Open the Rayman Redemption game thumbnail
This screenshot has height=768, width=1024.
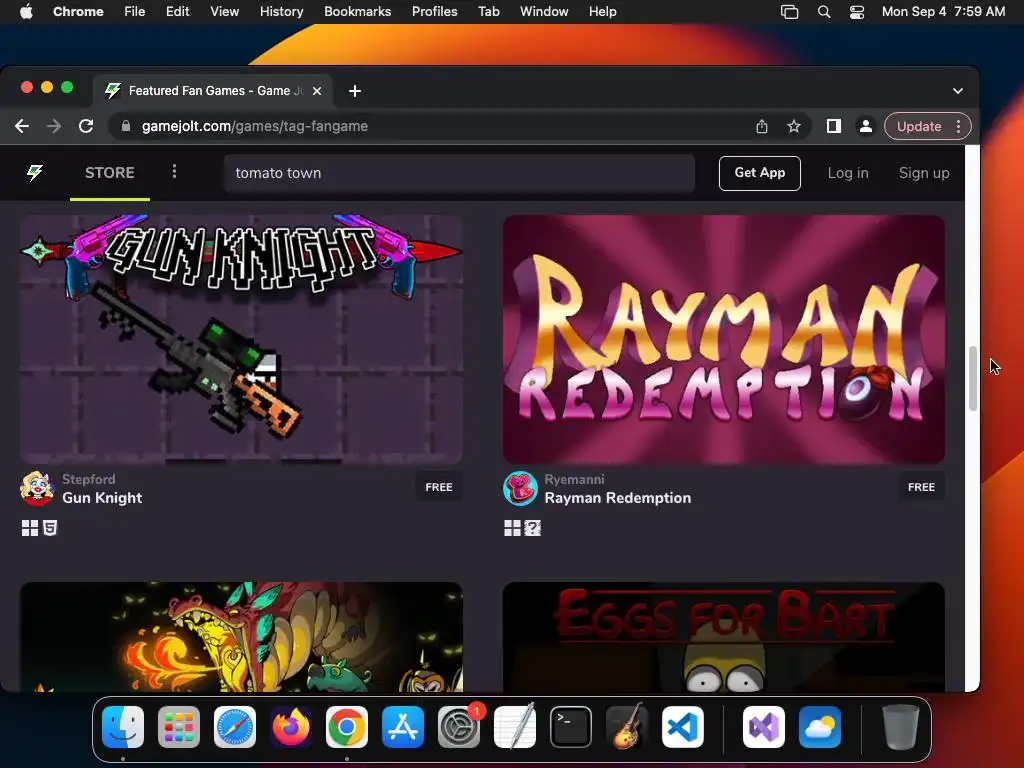724,340
